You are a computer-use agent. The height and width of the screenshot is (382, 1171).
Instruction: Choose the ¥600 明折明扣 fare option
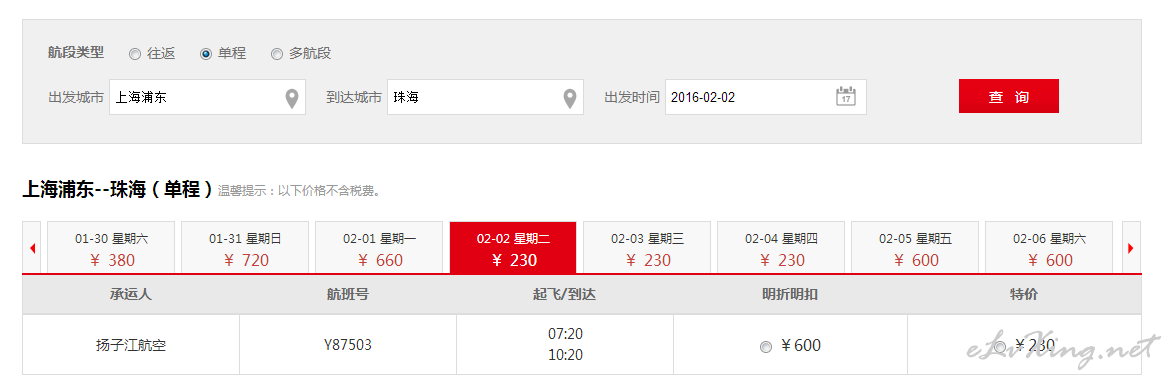pyautogui.click(x=765, y=346)
